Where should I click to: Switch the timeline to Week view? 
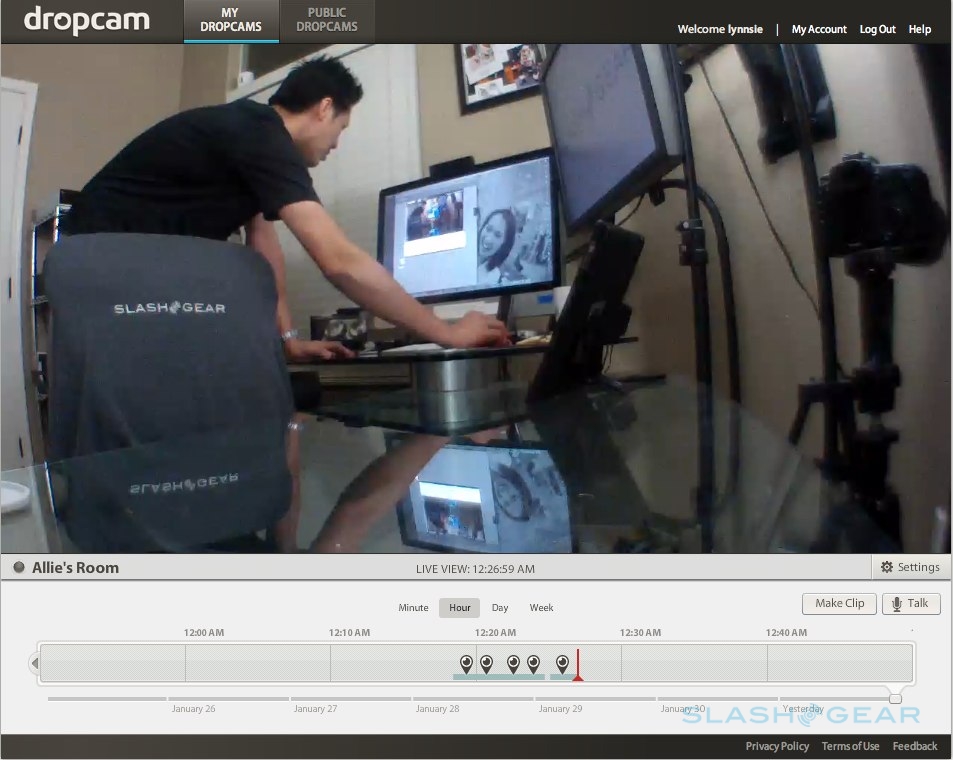541,608
